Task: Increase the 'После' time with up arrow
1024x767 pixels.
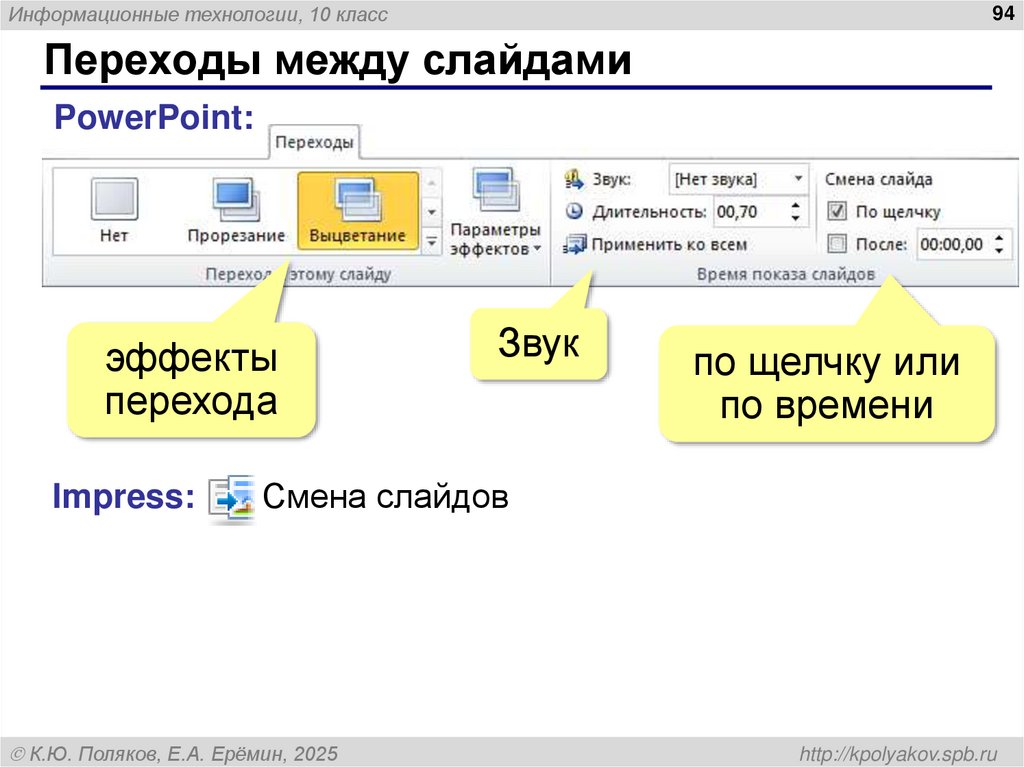Action: [999, 238]
